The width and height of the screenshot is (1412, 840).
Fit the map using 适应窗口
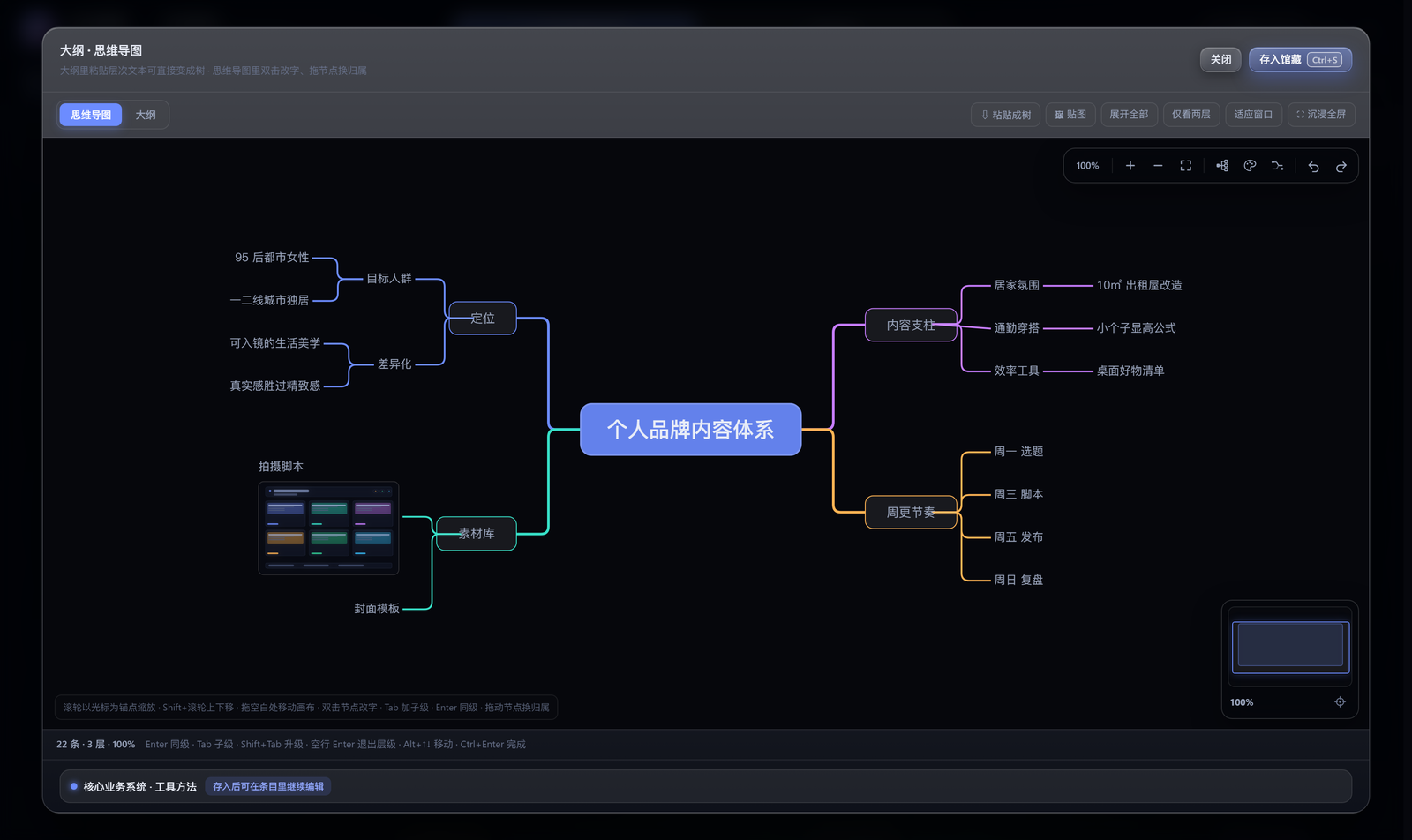click(x=1253, y=115)
